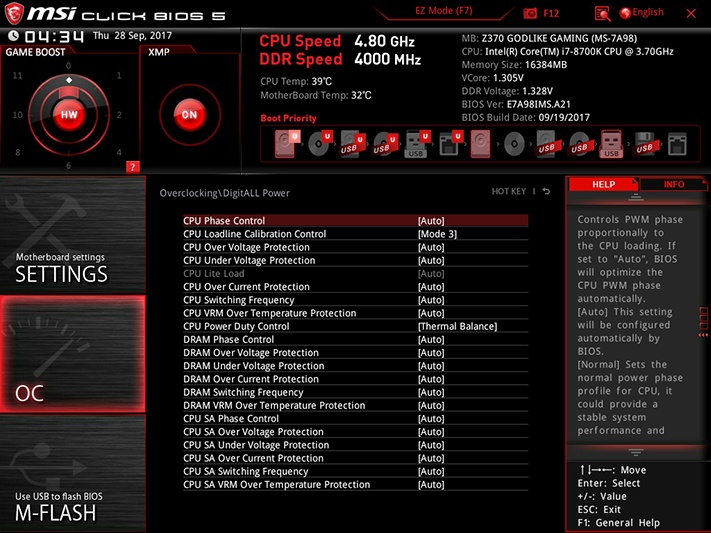Image resolution: width=711 pixels, height=533 pixels.
Task: Select CPU SA Over Current Protection row
Action: coord(356,458)
